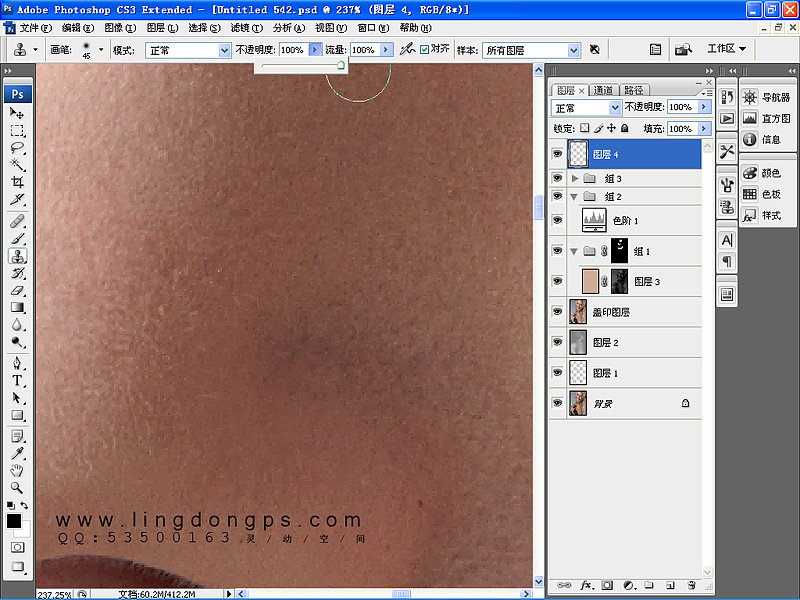The image size is (800, 600).
Task: Select the Magic Wand tool
Action: pos(17,165)
